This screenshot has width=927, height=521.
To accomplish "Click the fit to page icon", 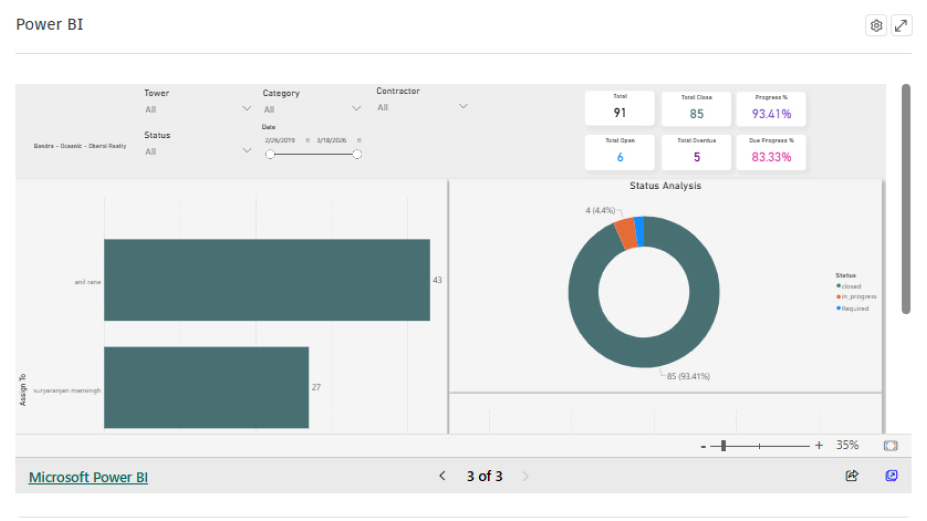I will pos(890,446).
